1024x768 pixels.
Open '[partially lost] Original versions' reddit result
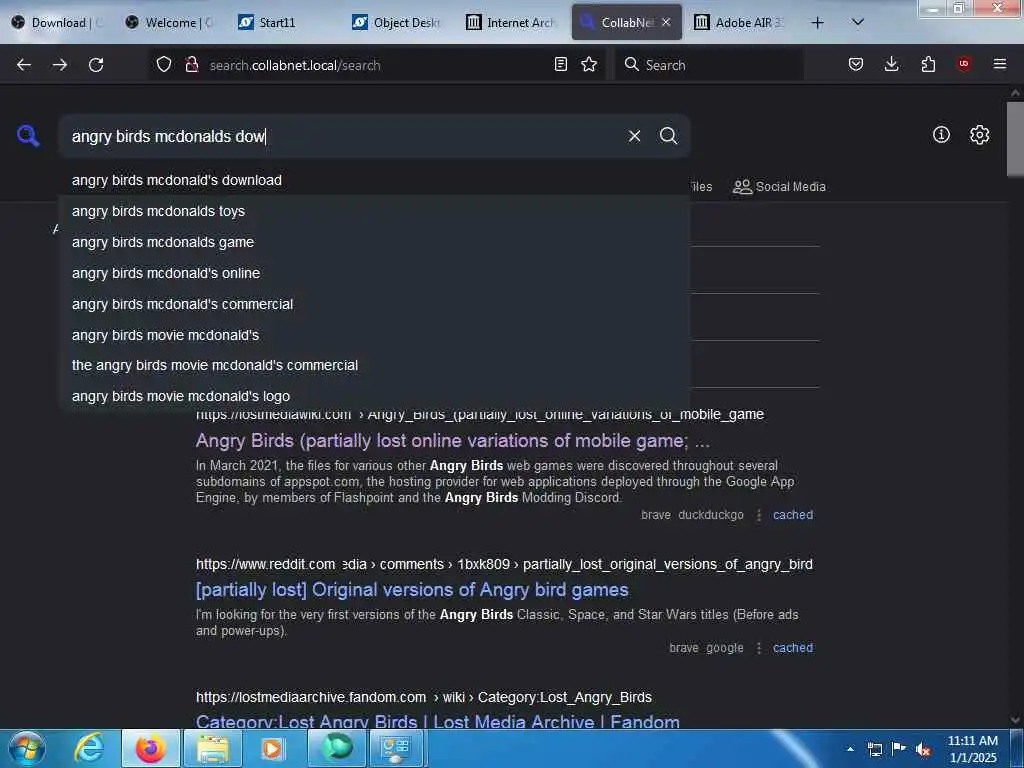coord(412,590)
